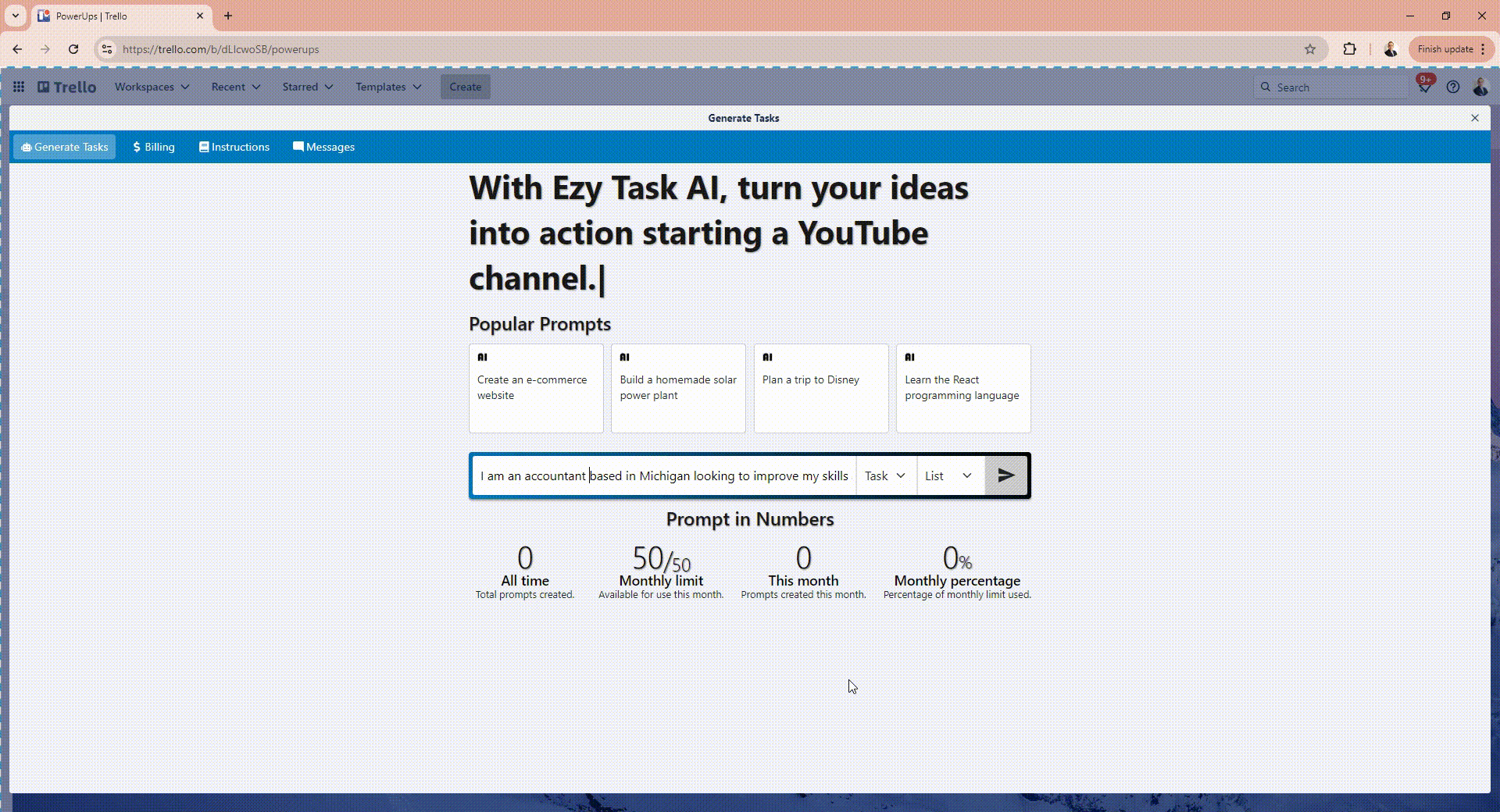
Task: Click the 'Monthly percentage' statistic label
Action: pyautogui.click(x=957, y=581)
